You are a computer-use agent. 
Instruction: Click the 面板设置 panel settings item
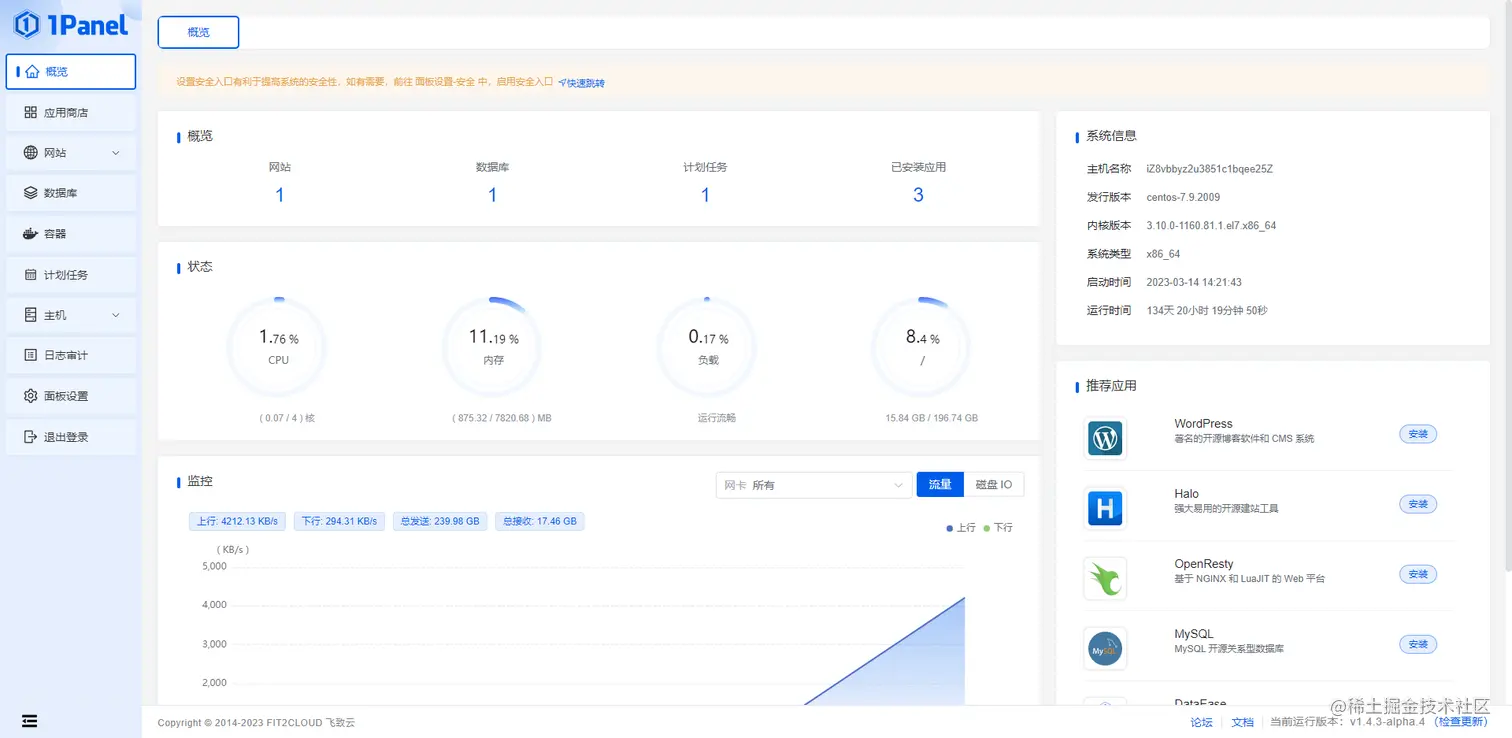click(71, 396)
